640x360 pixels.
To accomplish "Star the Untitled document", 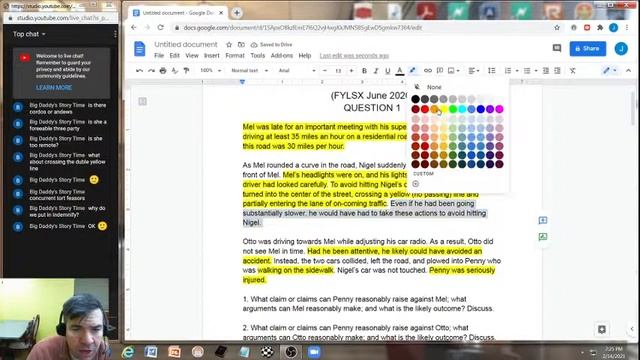I will click(x=229, y=44).
